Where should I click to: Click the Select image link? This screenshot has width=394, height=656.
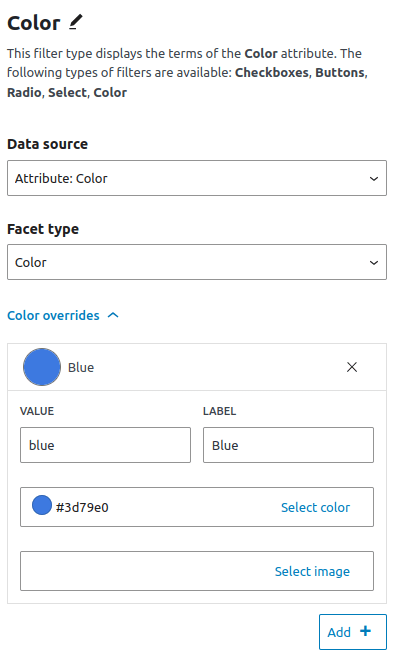[312, 571]
